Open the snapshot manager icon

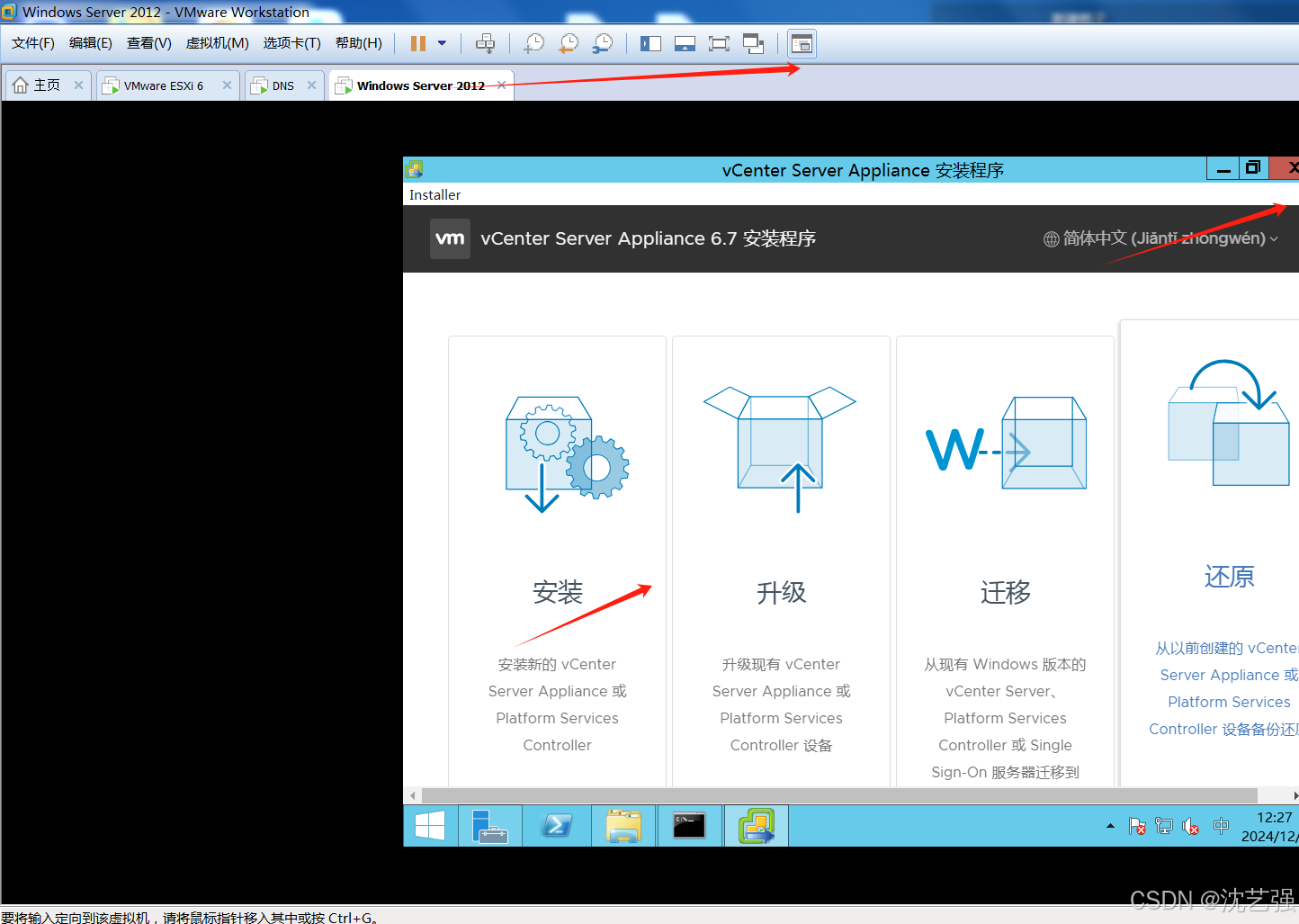pos(603,43)
